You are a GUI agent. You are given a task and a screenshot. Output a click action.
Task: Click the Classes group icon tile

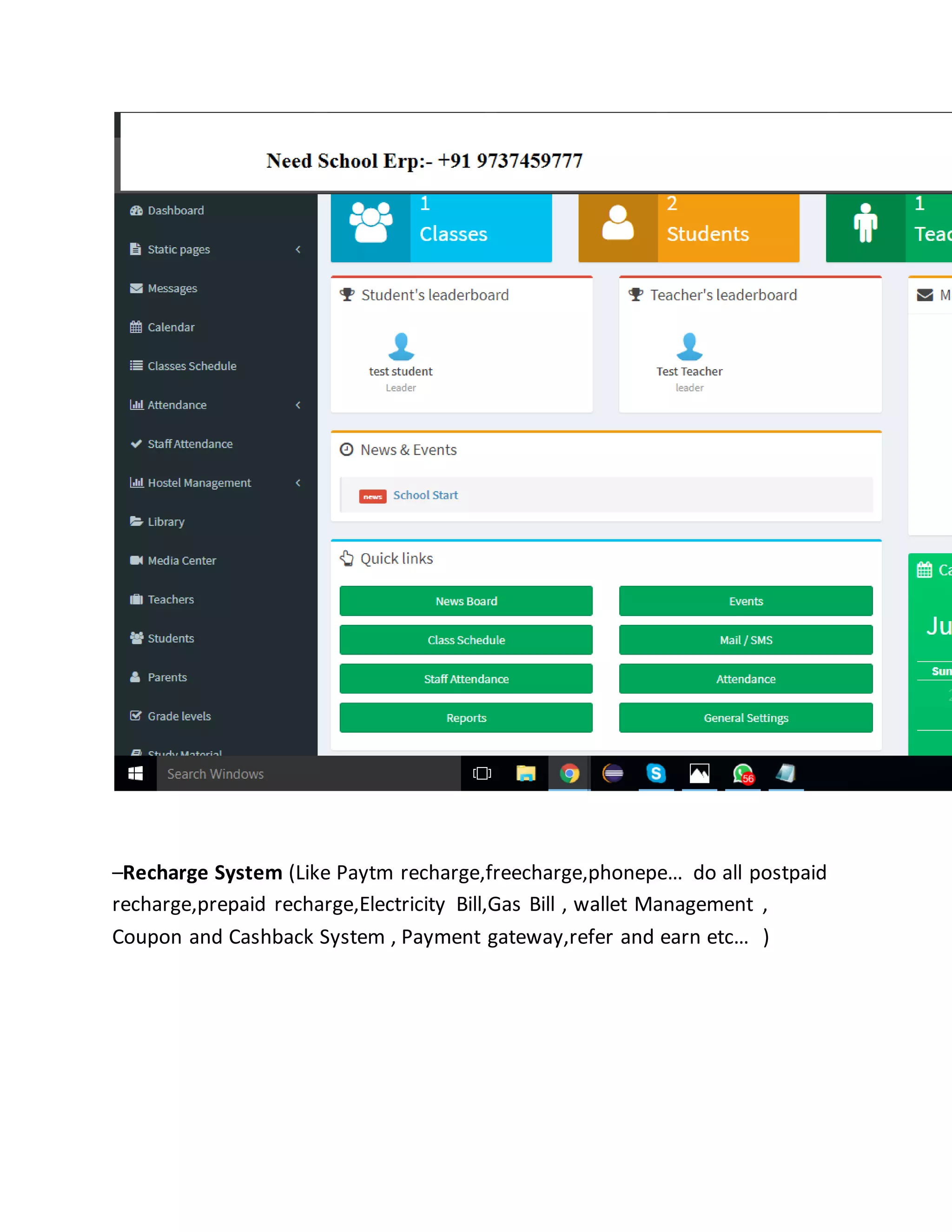click(x=370, y=223)
